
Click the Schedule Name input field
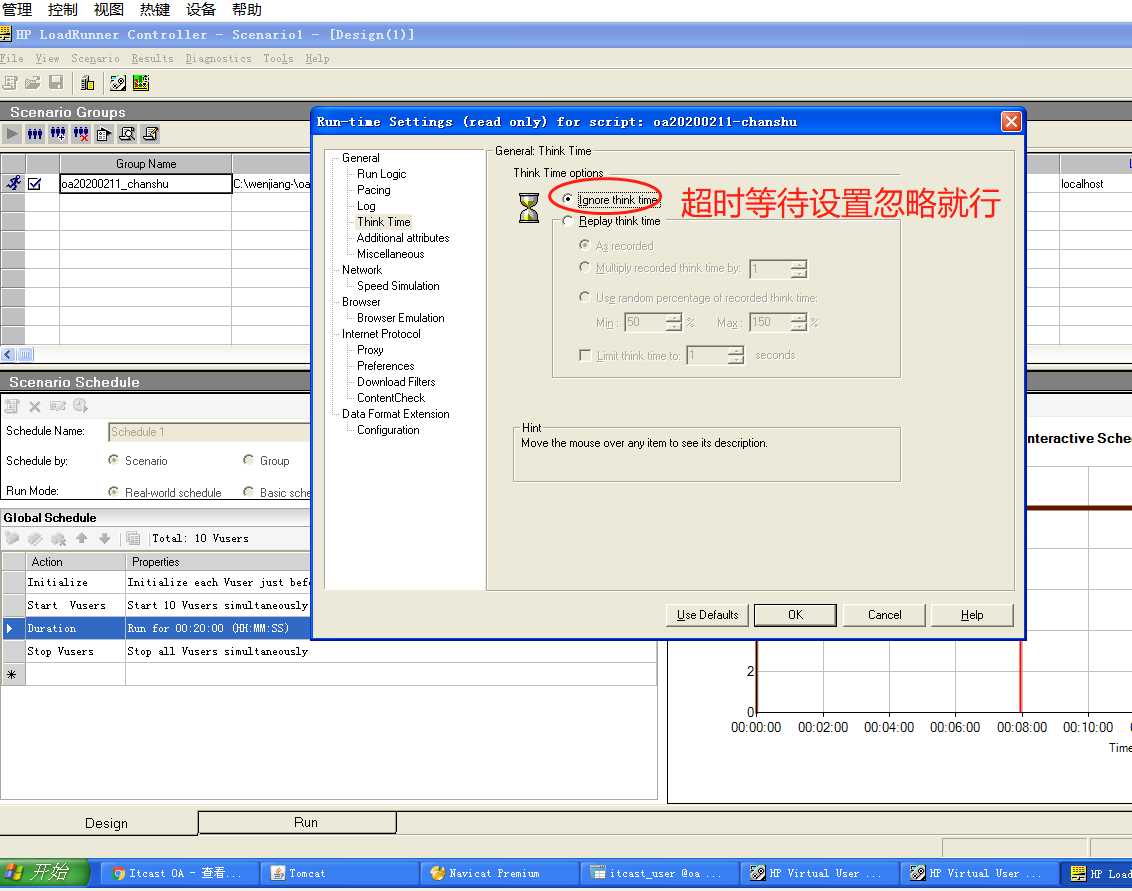click(x=209, y=432)
